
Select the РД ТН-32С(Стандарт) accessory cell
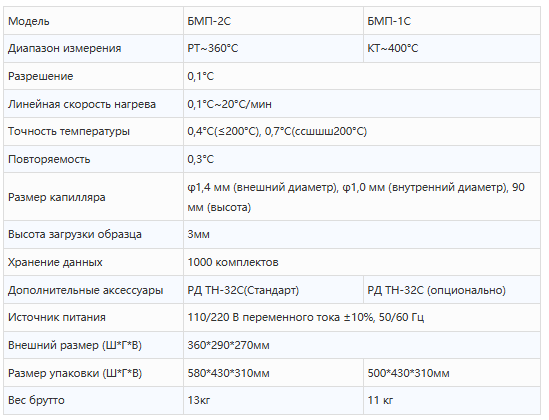pos(273,290)
